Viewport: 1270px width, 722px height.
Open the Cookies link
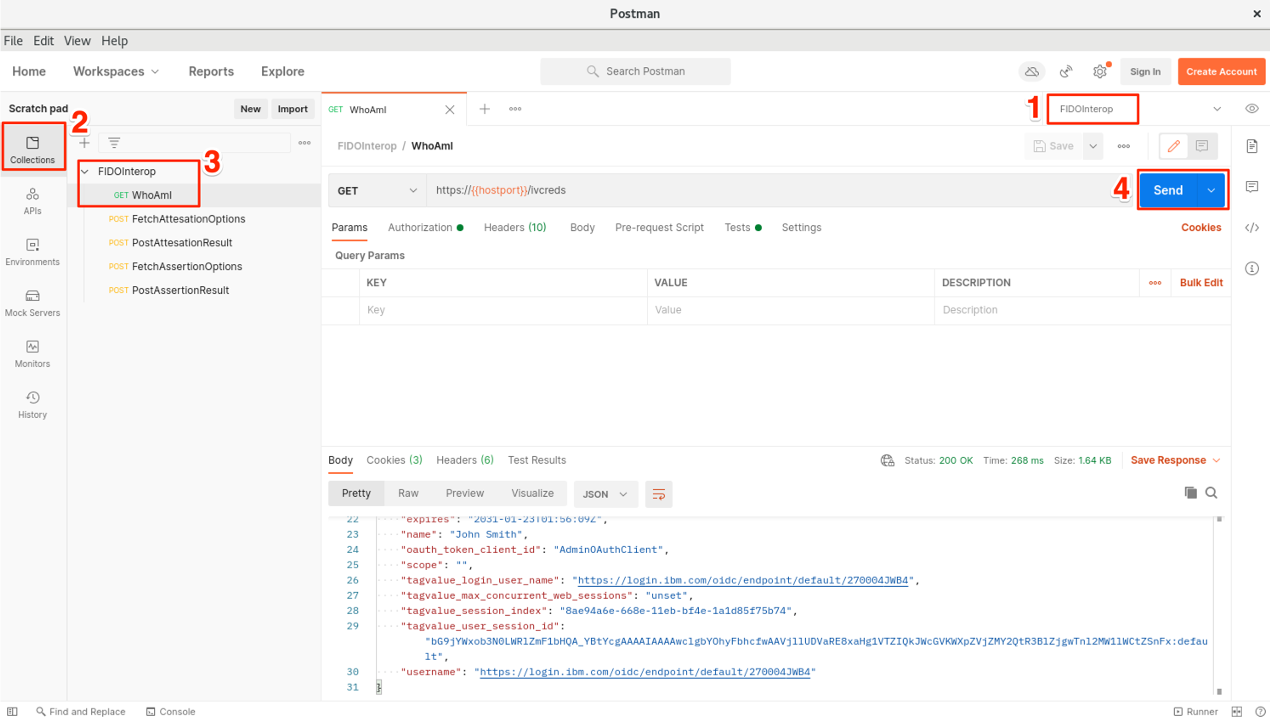pyautogui.click(x=1201, y=228)
